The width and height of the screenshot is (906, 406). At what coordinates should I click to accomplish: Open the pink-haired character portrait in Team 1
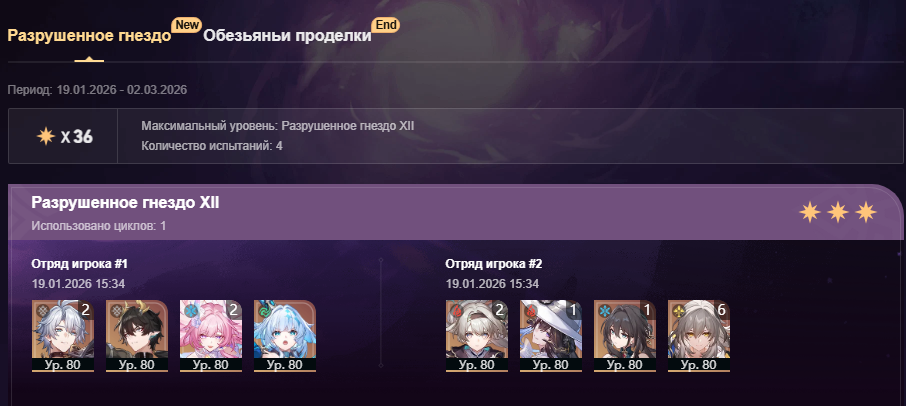211,336
